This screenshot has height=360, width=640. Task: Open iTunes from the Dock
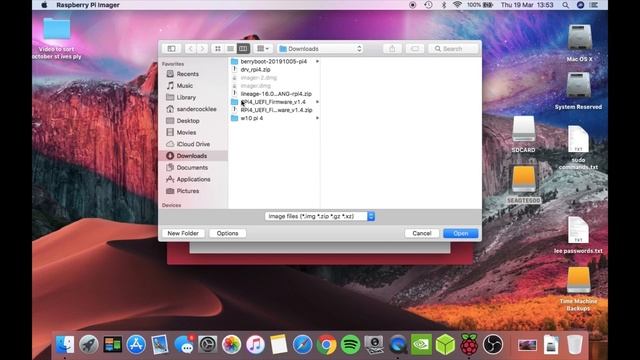pyautogui.click(x=255, y=344)
